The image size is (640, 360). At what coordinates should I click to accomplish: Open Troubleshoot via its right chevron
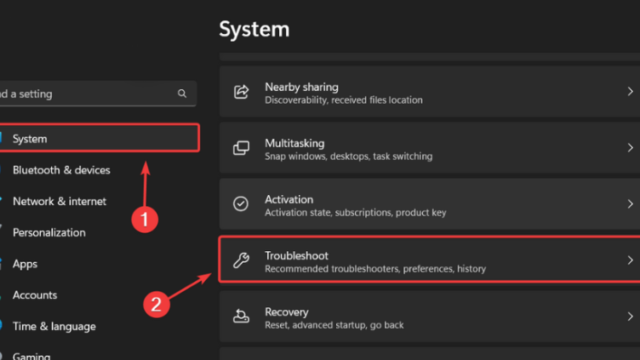tap(630, 260)
